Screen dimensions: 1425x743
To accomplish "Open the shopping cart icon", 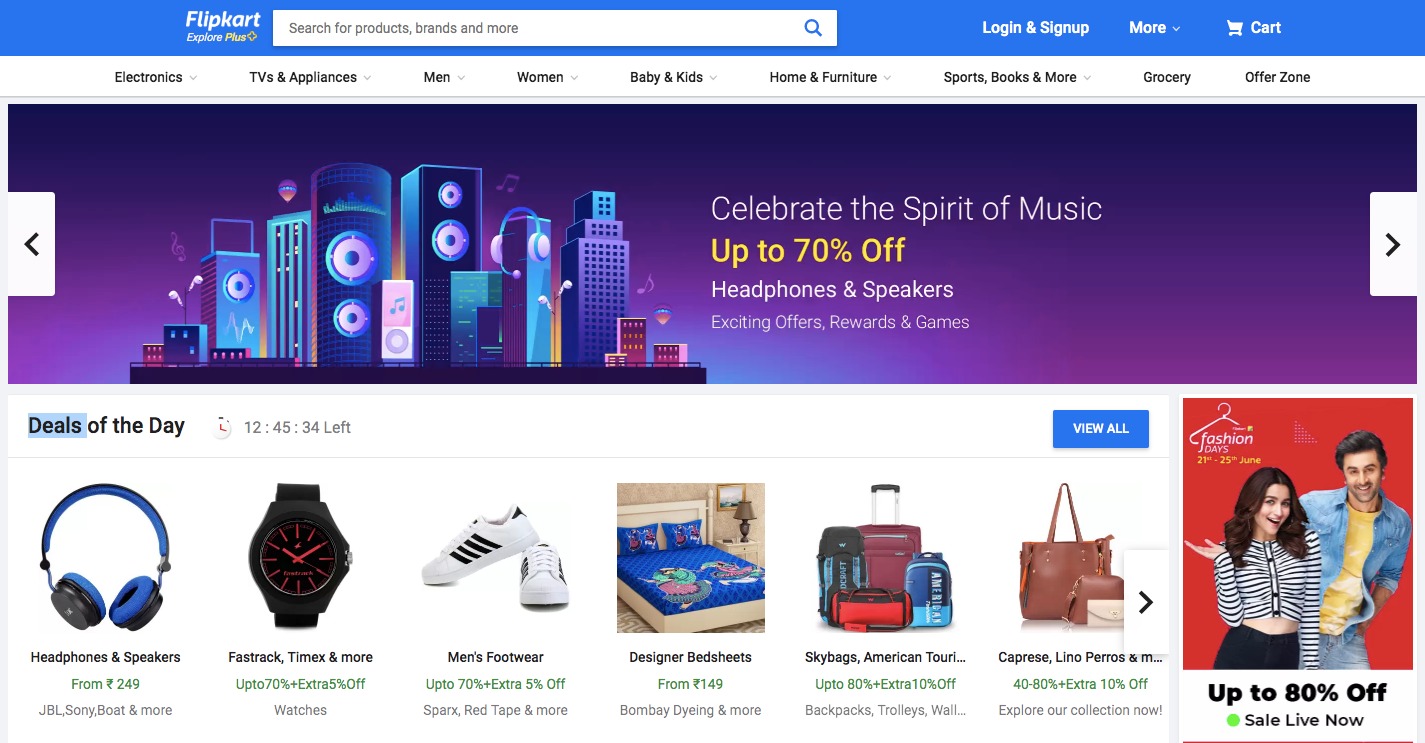I will 1235,28.
